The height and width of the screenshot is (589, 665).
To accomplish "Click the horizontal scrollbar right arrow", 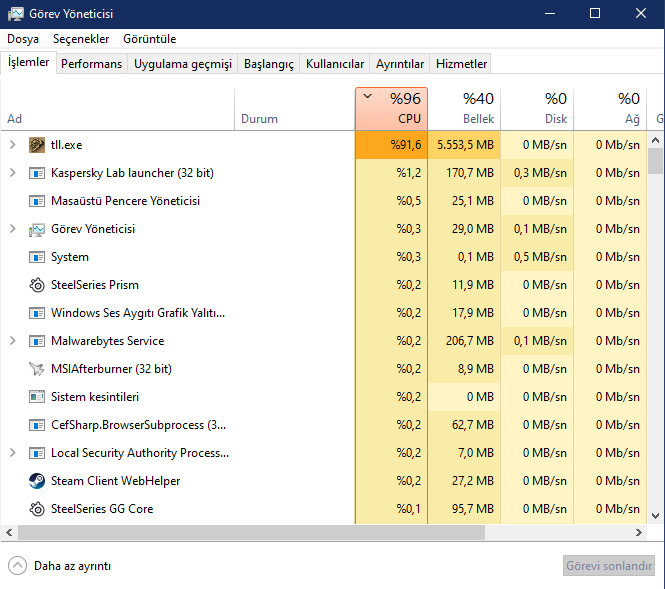I will 639,533.
